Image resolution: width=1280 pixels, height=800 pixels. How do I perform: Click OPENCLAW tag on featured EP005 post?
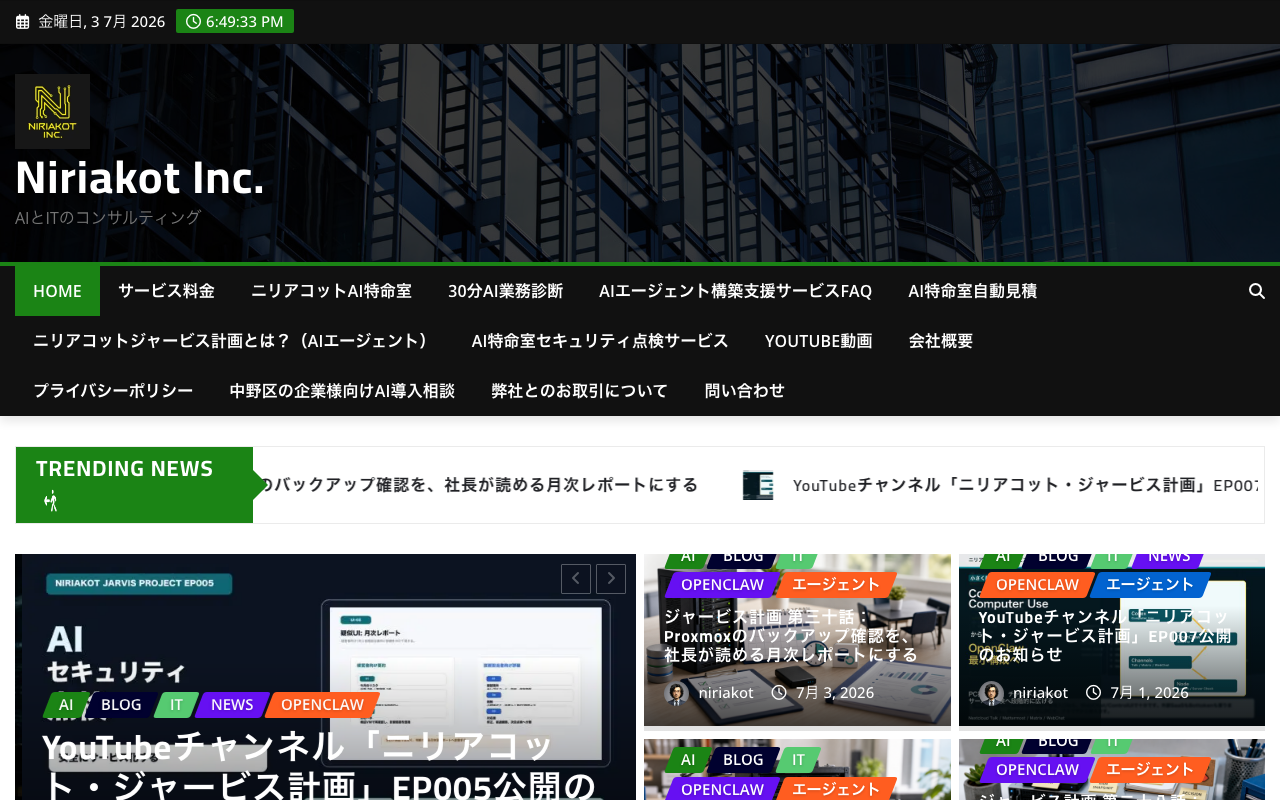(x=322, y=705)
